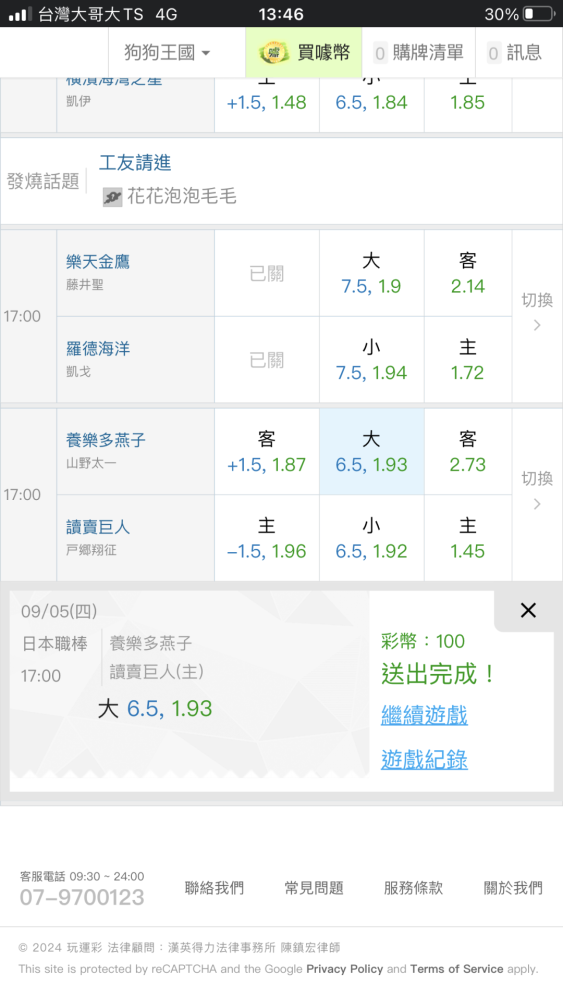This screenshot has width=563, height=1000.
Task: Open the 購牌清單 tab
Action: coord(418,52)
